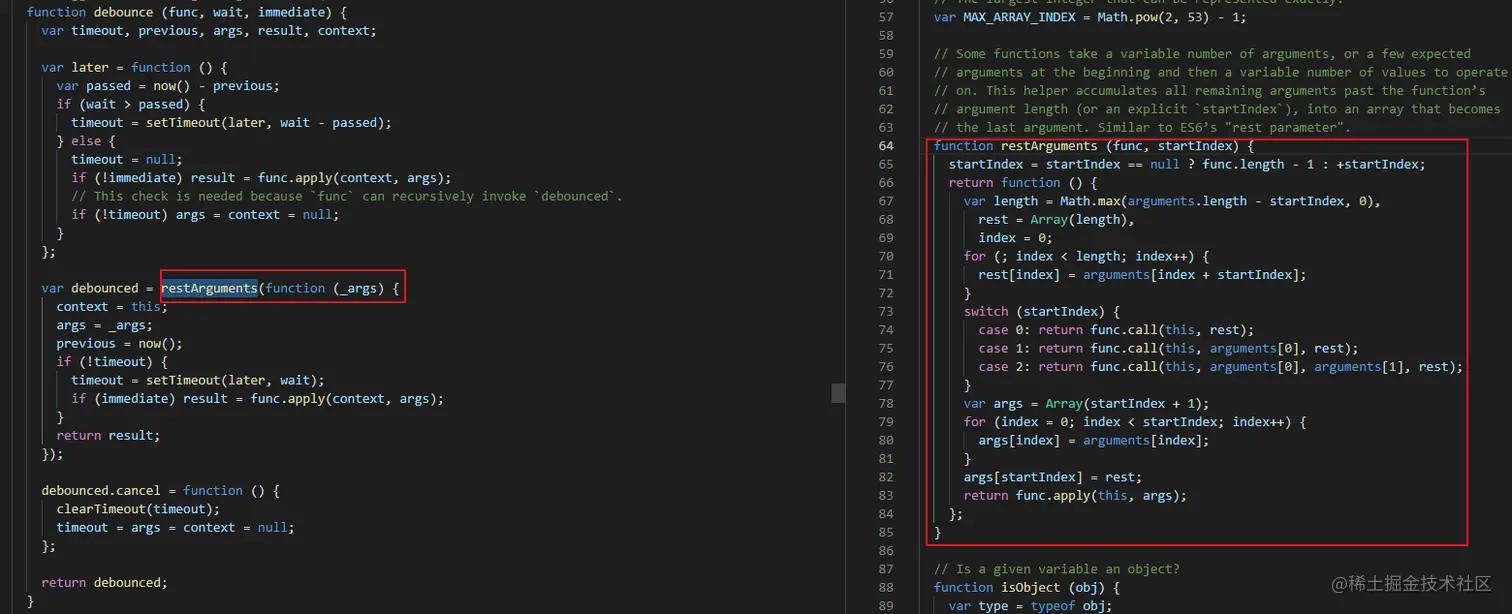Click the 'var type = typeof obj;' line

click(1029, 605)
